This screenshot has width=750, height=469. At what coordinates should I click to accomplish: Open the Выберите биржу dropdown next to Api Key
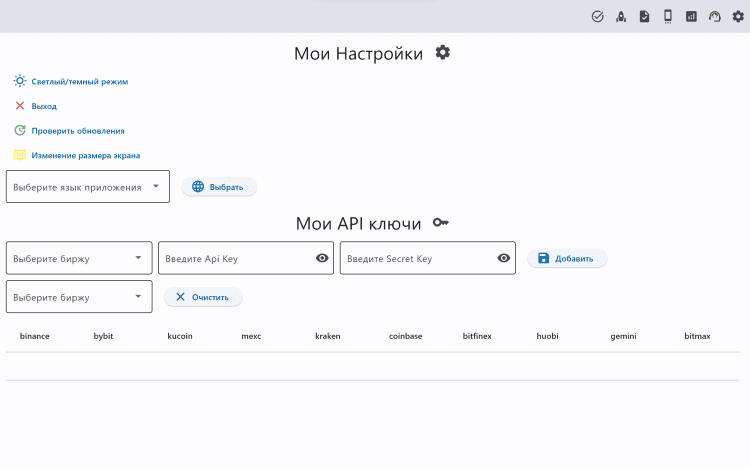[79, 258]
